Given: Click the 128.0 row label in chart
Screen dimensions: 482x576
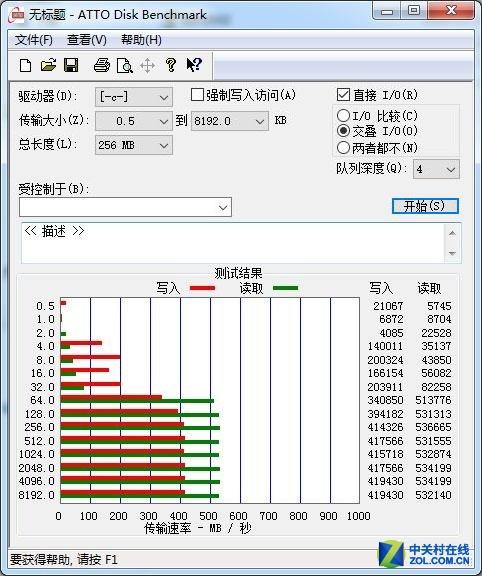Looking at the screenshot, I should (40, 414).
